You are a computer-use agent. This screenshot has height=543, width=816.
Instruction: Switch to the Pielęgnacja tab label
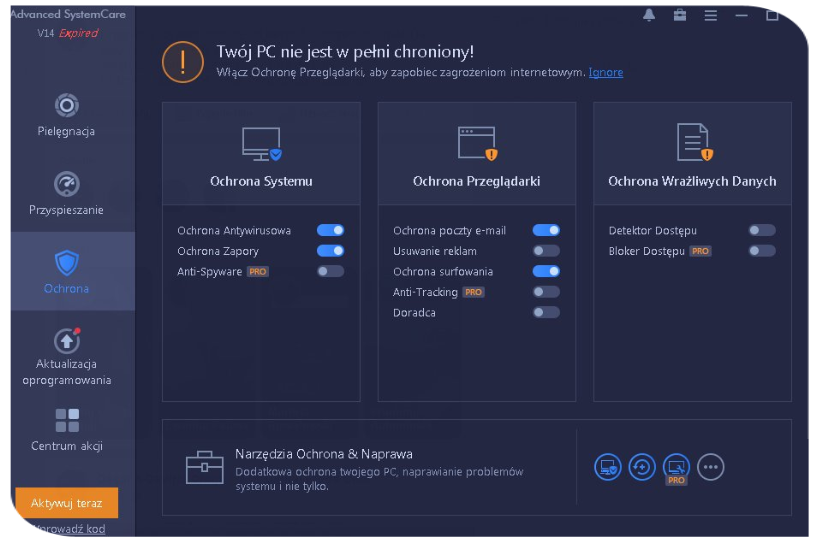click(66, 131)
